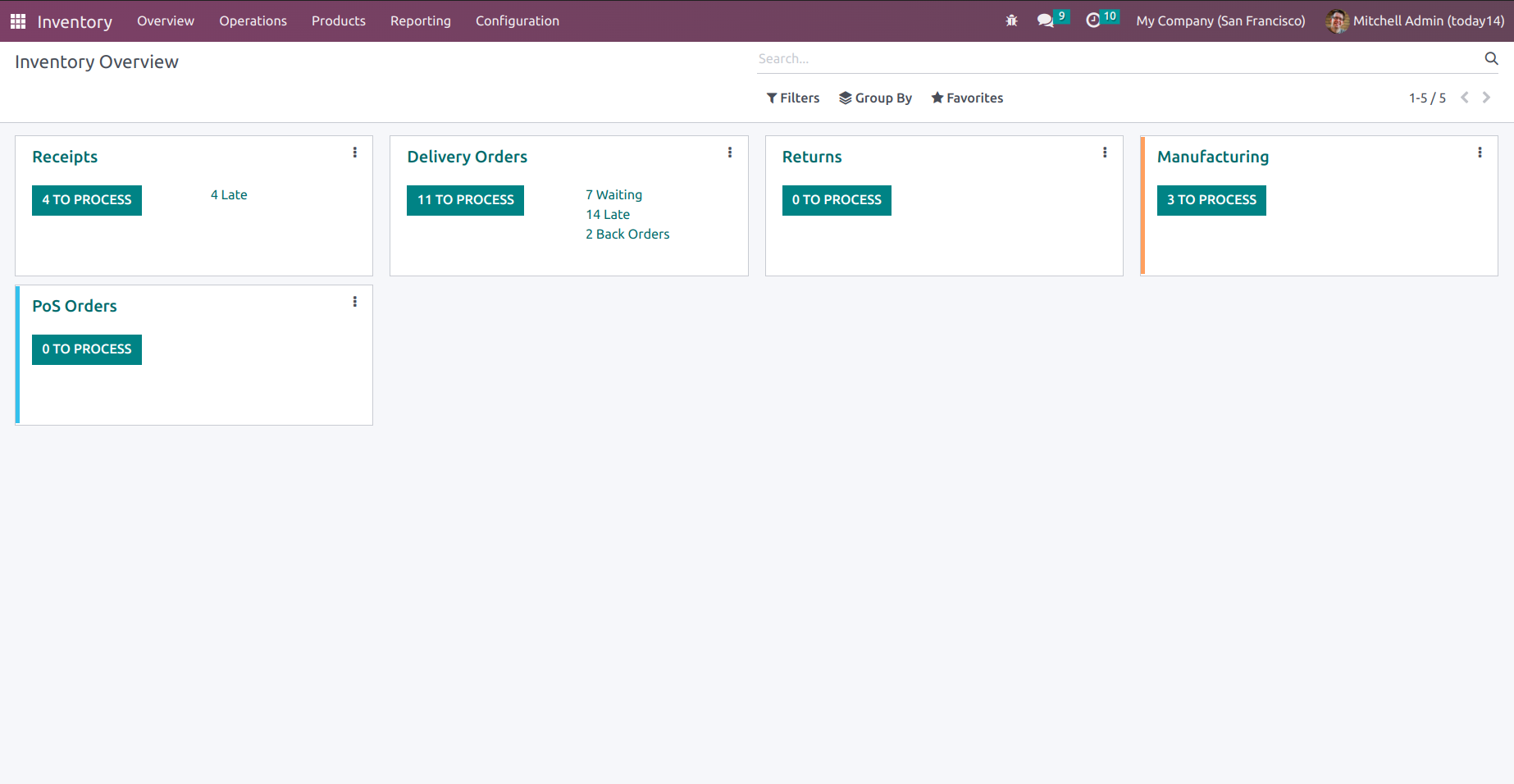Viewport: 1514px width, 784px height.
Task: Click the debug bug icon
Action: point(1011,21)
